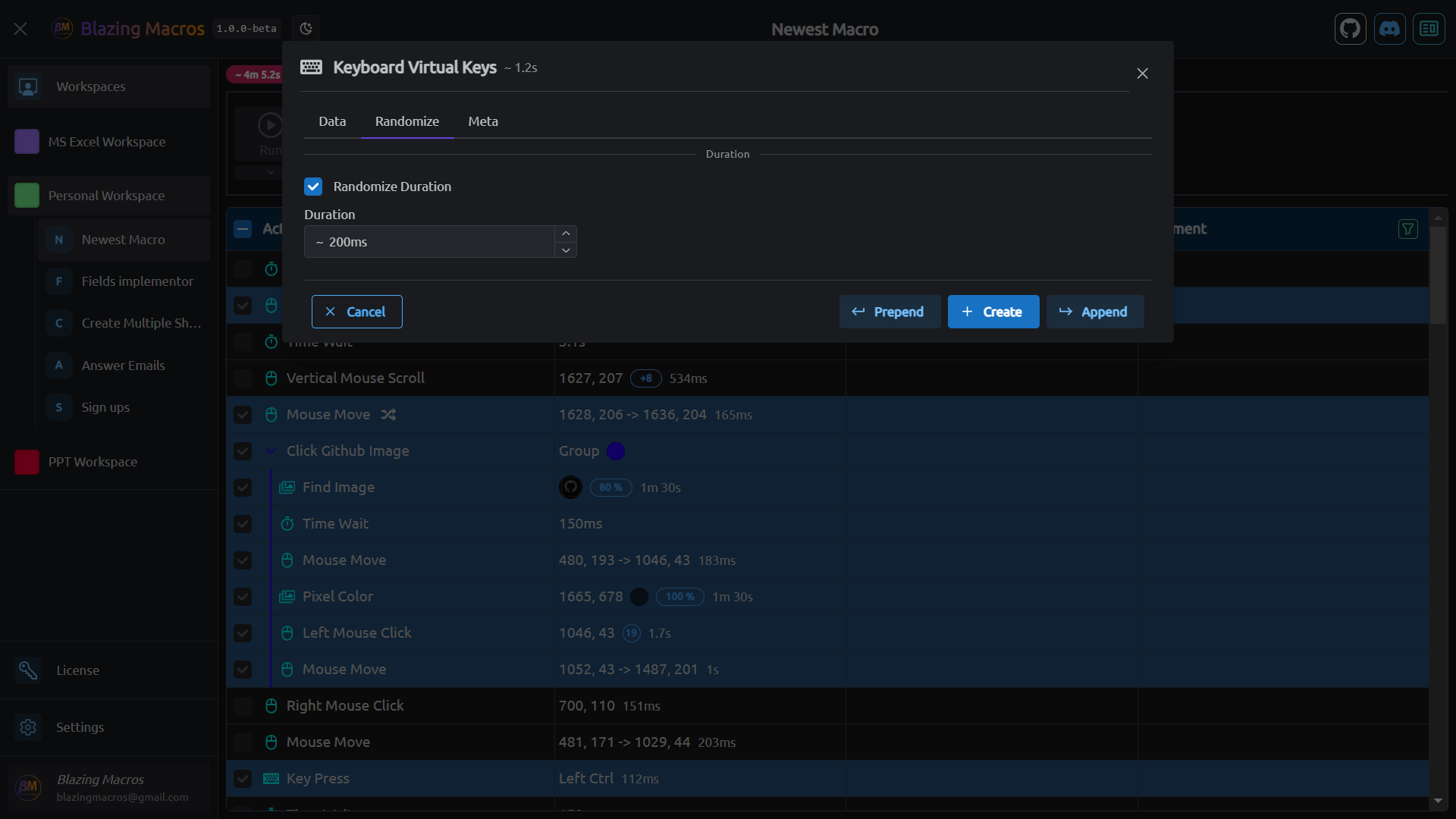Click the green Personal Workspace icon

[27, 196]
